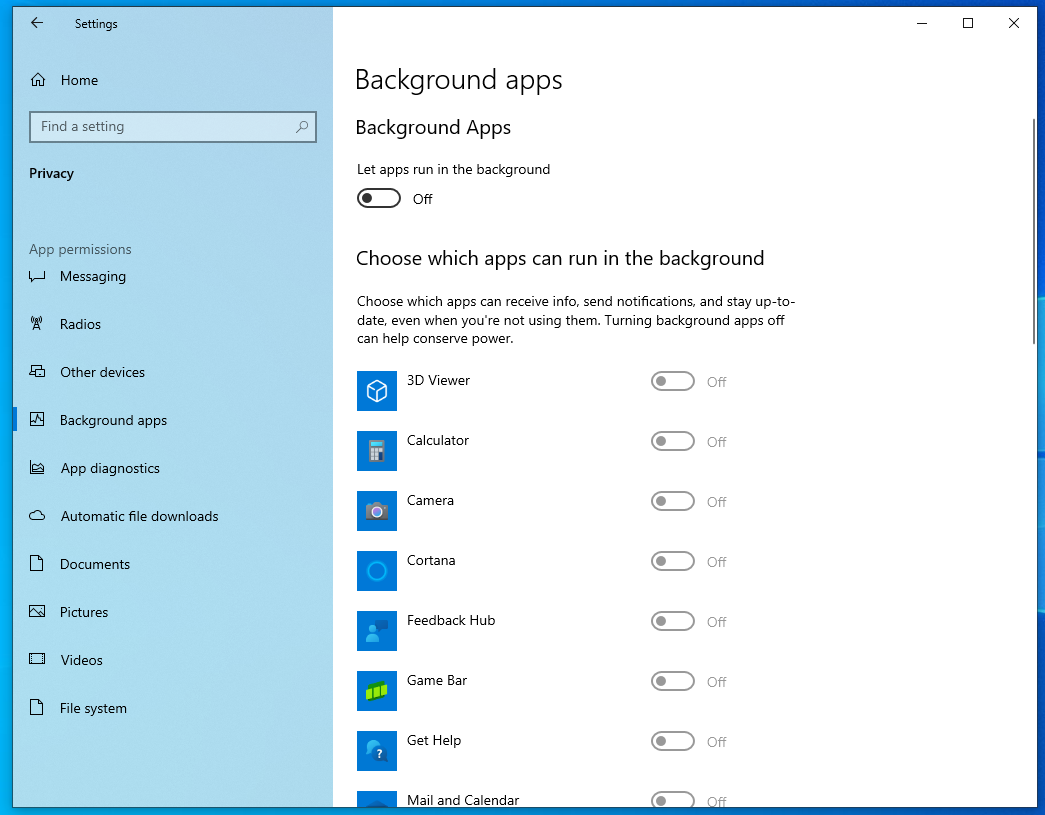The width and height of the screenshot is (1045, 815).
Task: Click the Calculator app icon
Action: (x=377, y=451)
